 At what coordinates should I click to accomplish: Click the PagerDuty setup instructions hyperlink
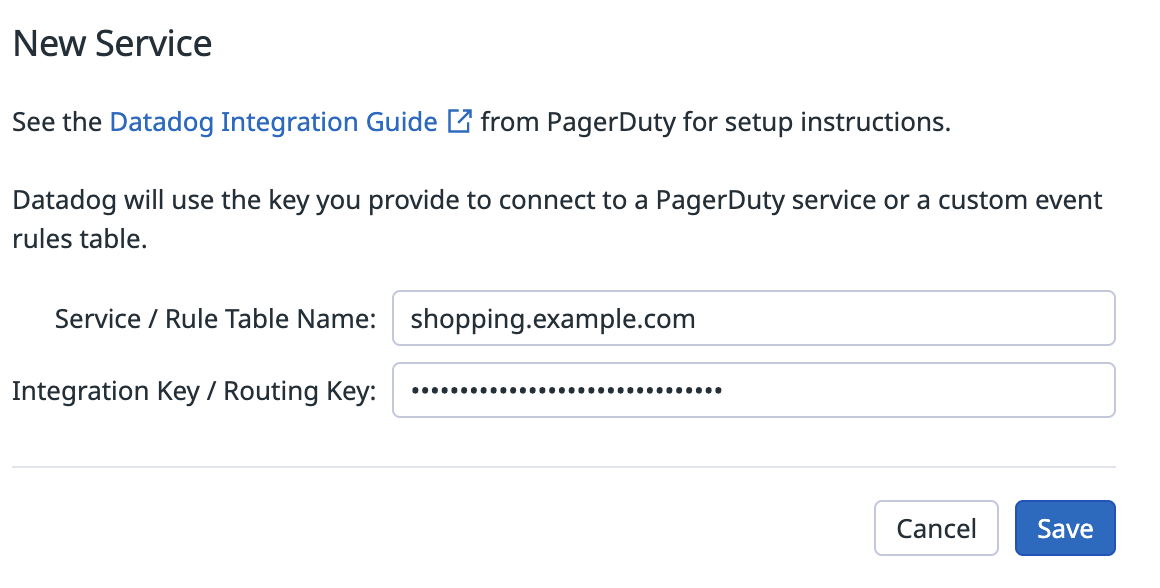click(x=272, y=121)
